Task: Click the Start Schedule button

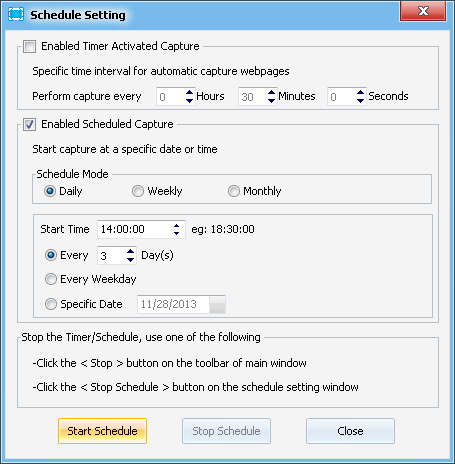Action: pos(102,431)
